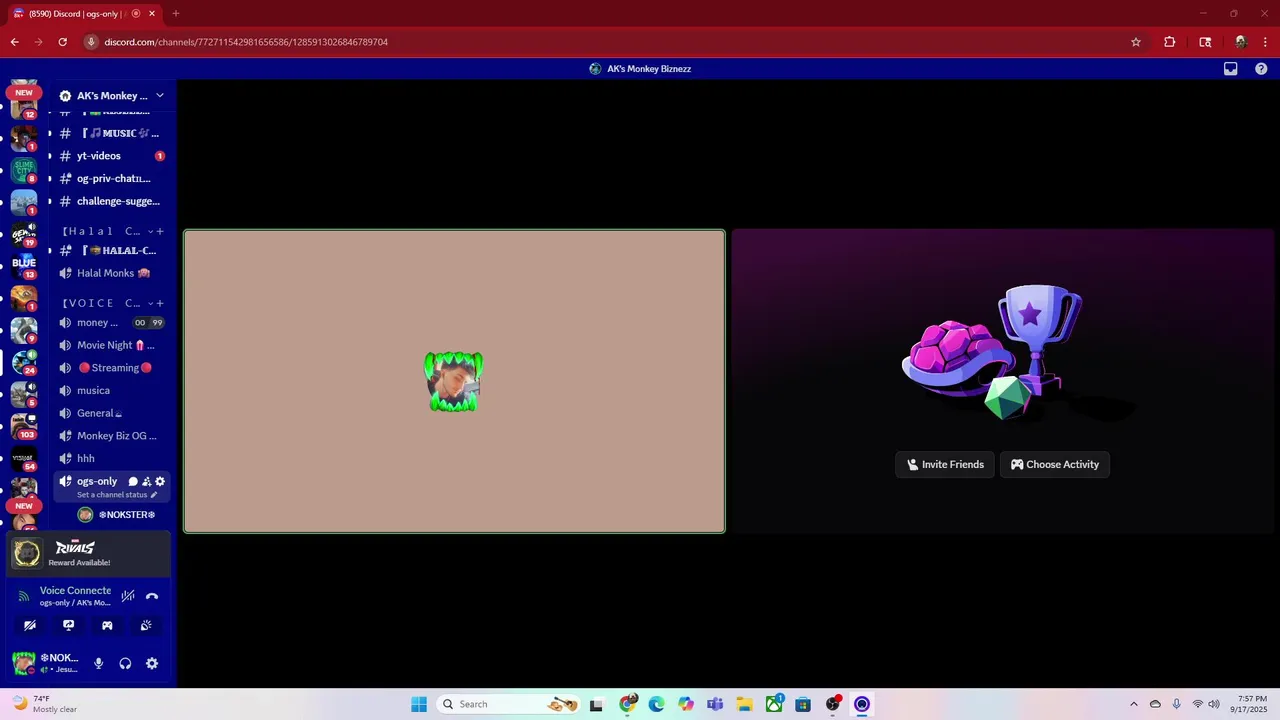Click the taskbar Search box
Viewport: 1280px width, 720px height.
(x=510, y=704)
